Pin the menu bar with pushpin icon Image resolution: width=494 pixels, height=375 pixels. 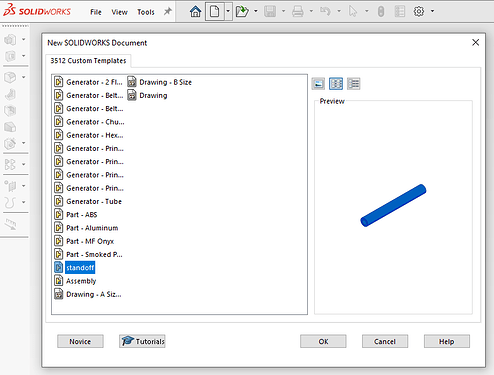168,12
